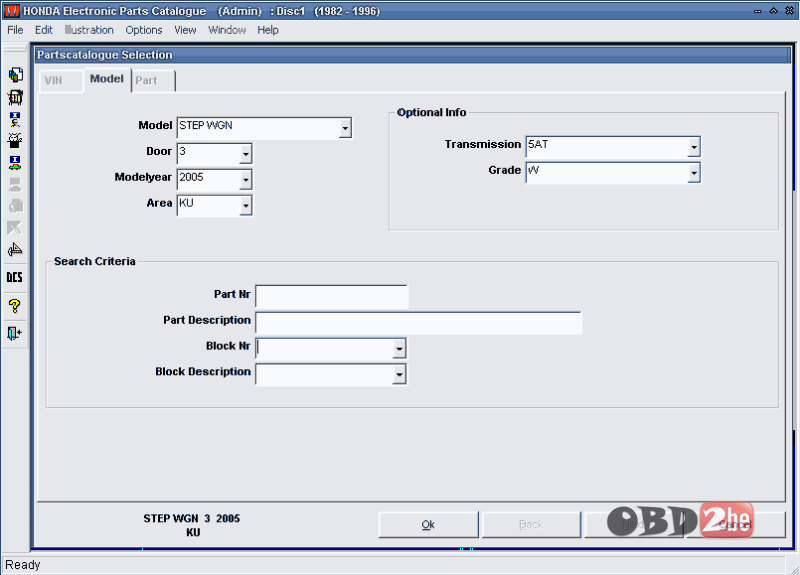Open the DCS tool in sidebar
The width and height of the screenshot is (800, 575).
(x=14, y=277)
